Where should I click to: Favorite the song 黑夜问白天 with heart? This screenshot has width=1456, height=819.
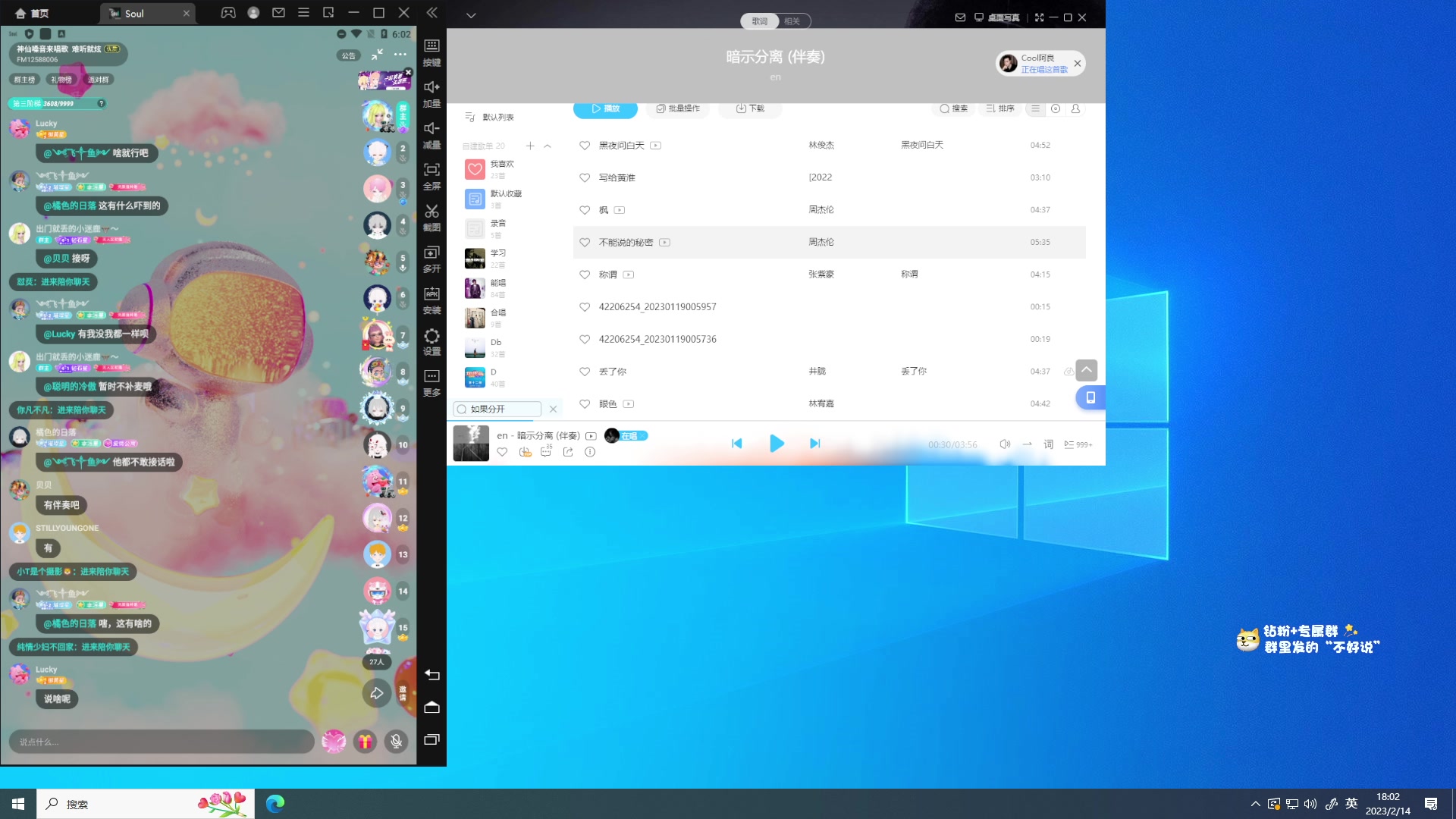(x=585, y=146)
